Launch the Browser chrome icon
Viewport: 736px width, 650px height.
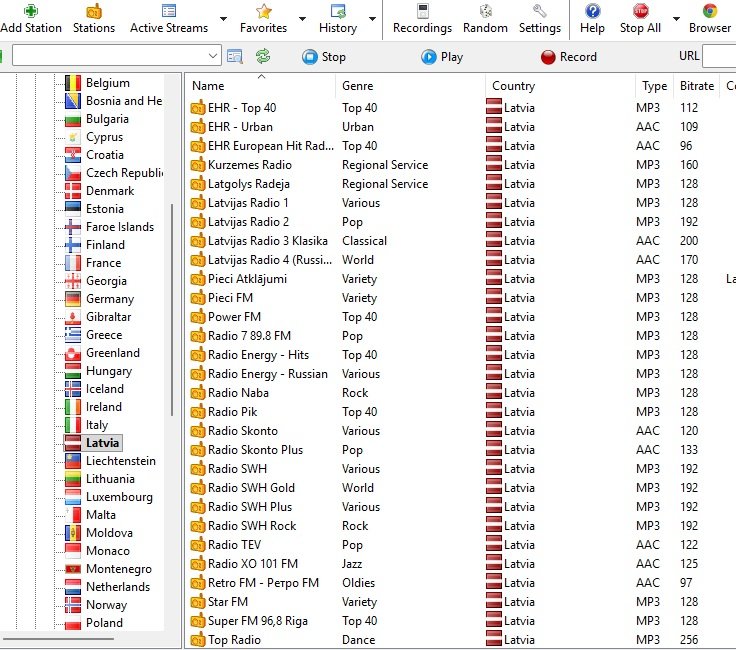click(710, 11)
